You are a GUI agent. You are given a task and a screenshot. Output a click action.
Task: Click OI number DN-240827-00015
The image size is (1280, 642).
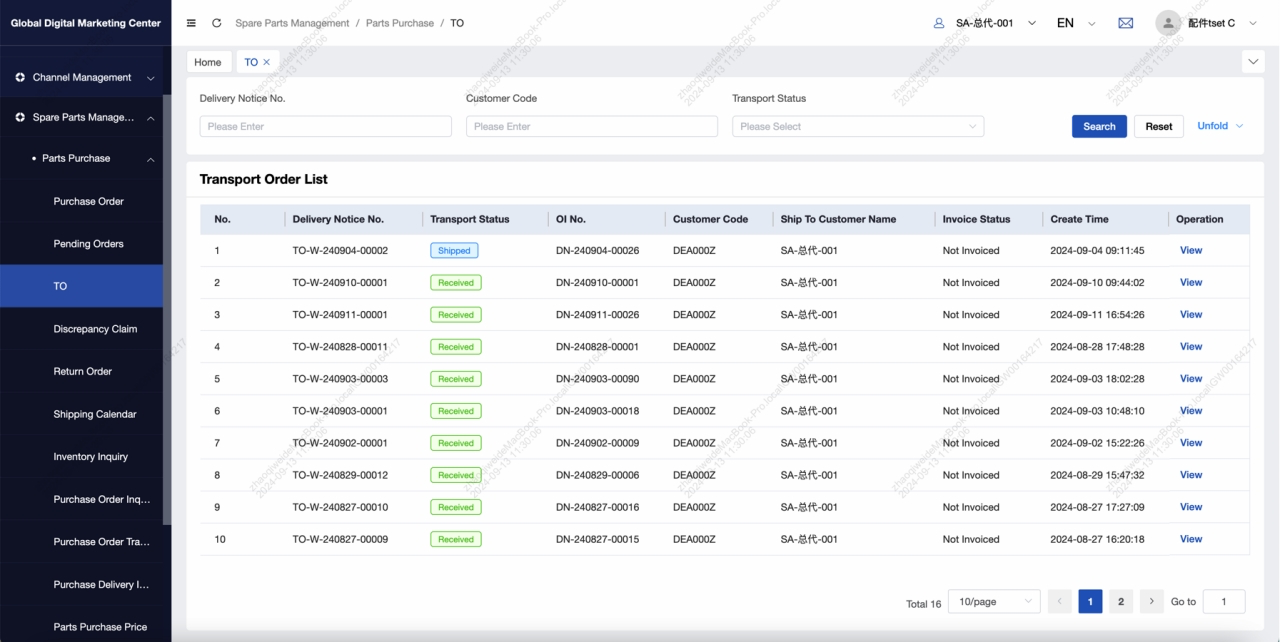click(x=598, y=539)
